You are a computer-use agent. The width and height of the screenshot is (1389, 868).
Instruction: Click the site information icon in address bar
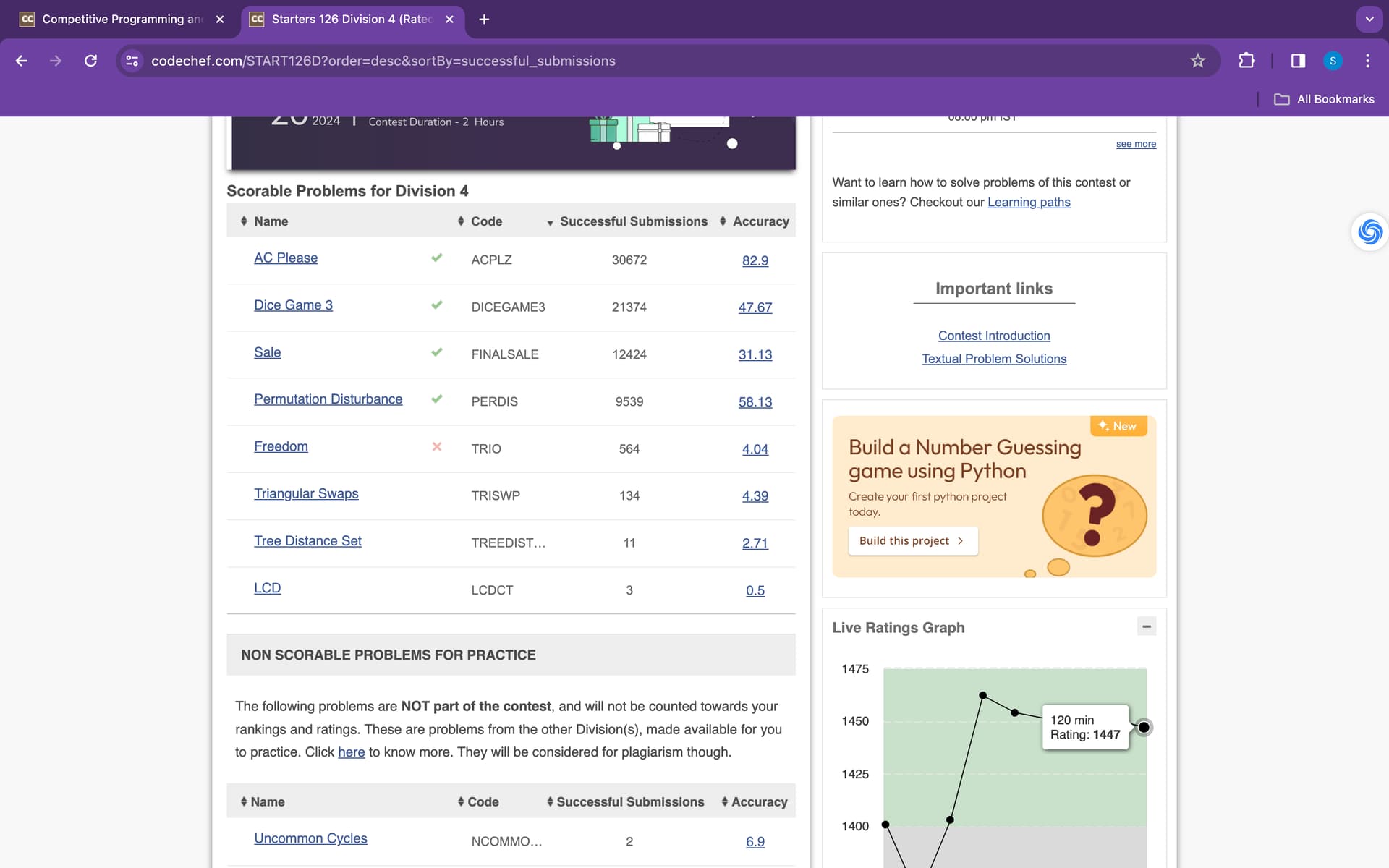pyautogui.click(x=132, y=61)
